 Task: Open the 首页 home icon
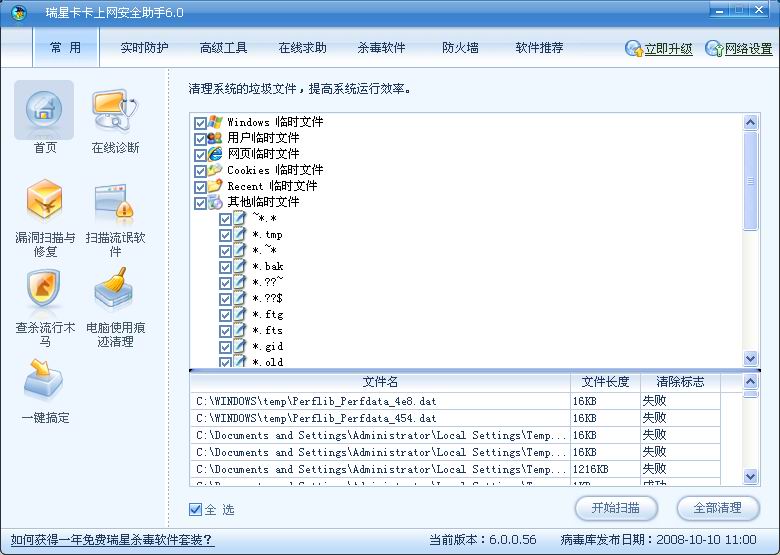click(44, 110)
